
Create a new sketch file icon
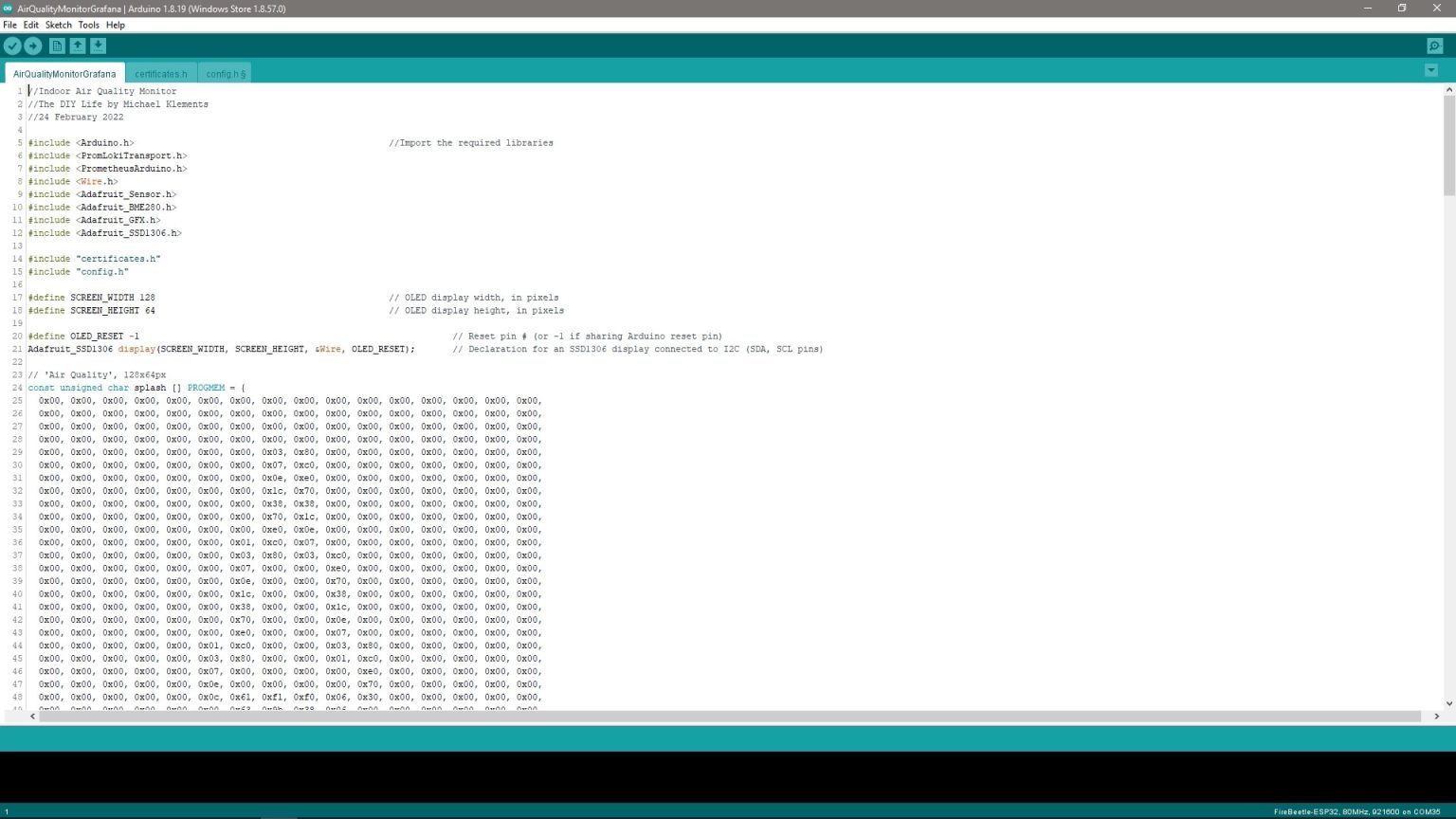tap(57, 45)
